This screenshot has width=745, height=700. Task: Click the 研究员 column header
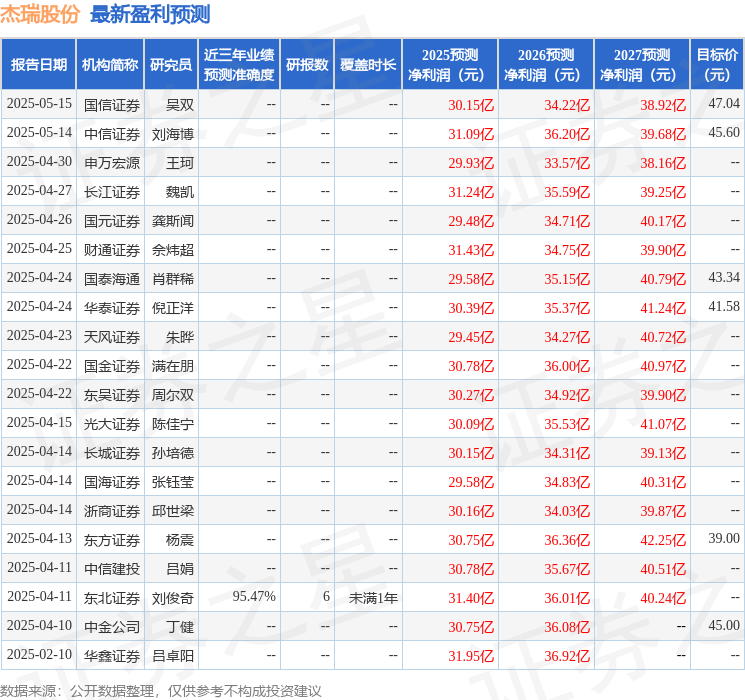[171, 65]
